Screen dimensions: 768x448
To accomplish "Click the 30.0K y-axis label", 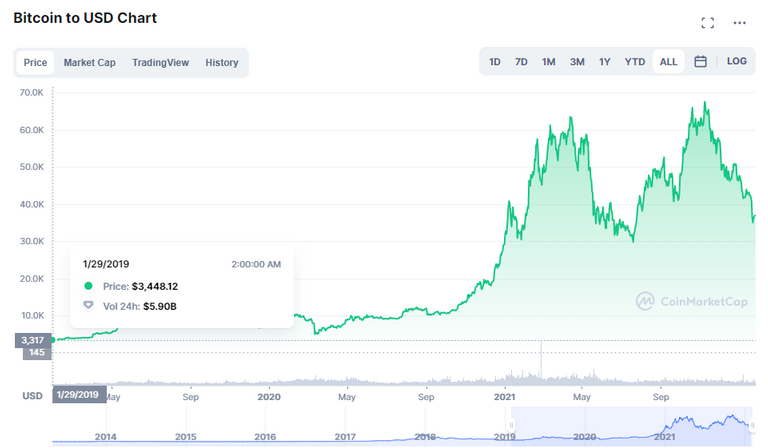I will click(x=31, y=241).
